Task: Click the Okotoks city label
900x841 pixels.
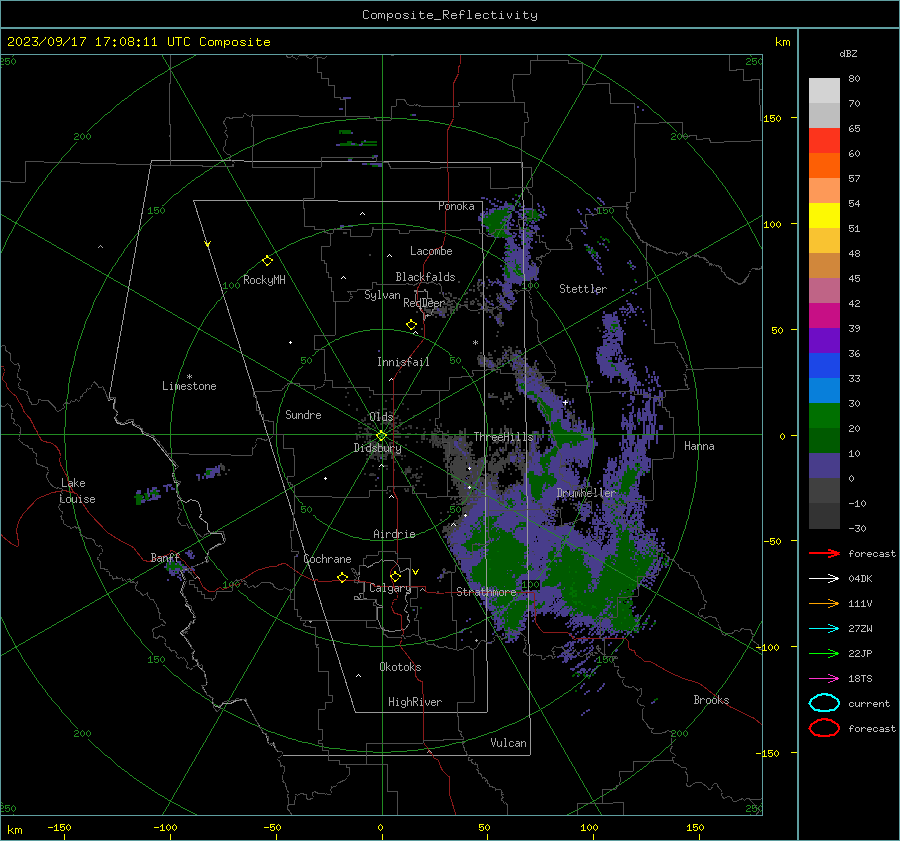Action: (x=400, y=667)
